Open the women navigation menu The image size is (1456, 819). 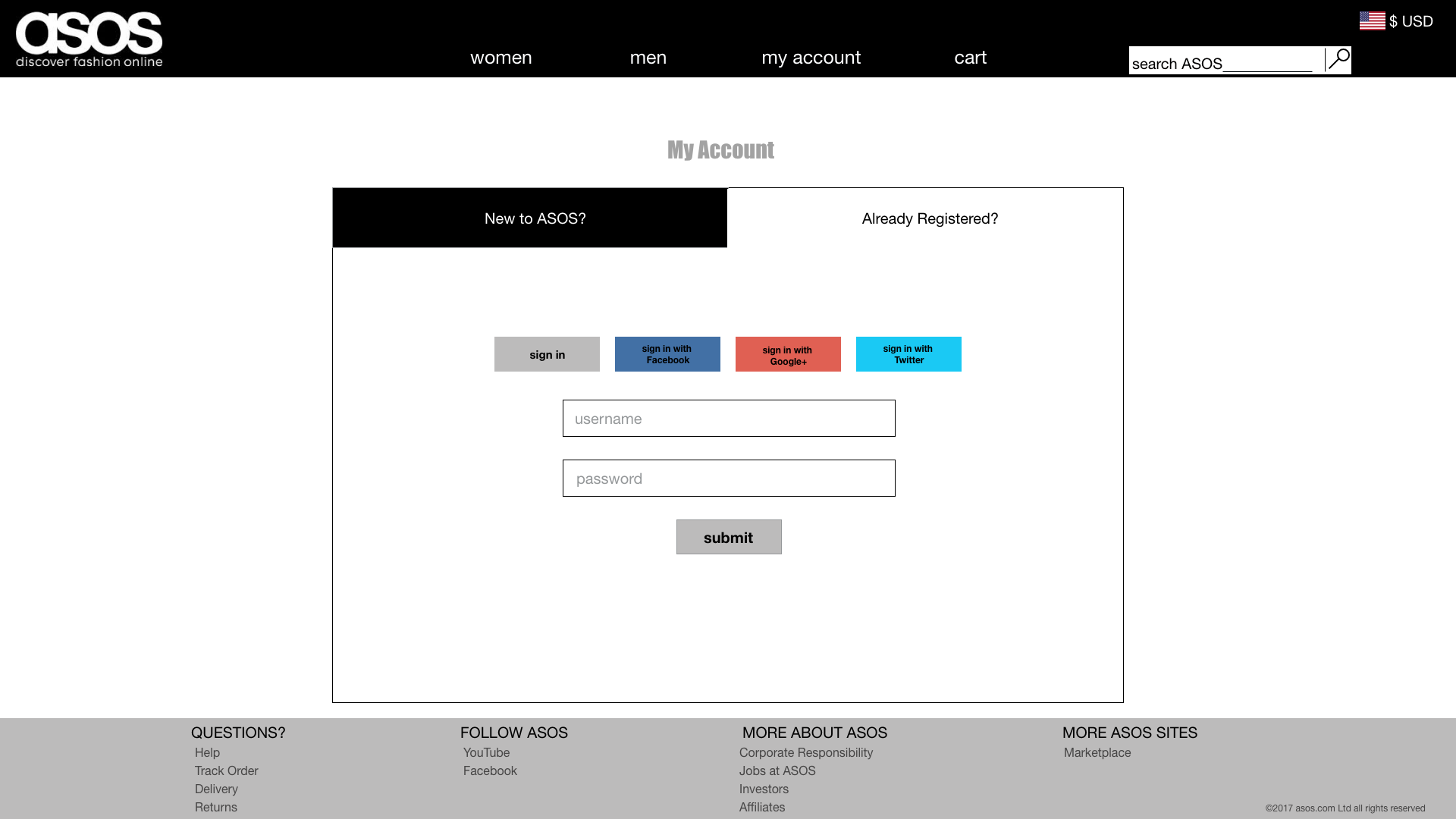coord(500,58)
